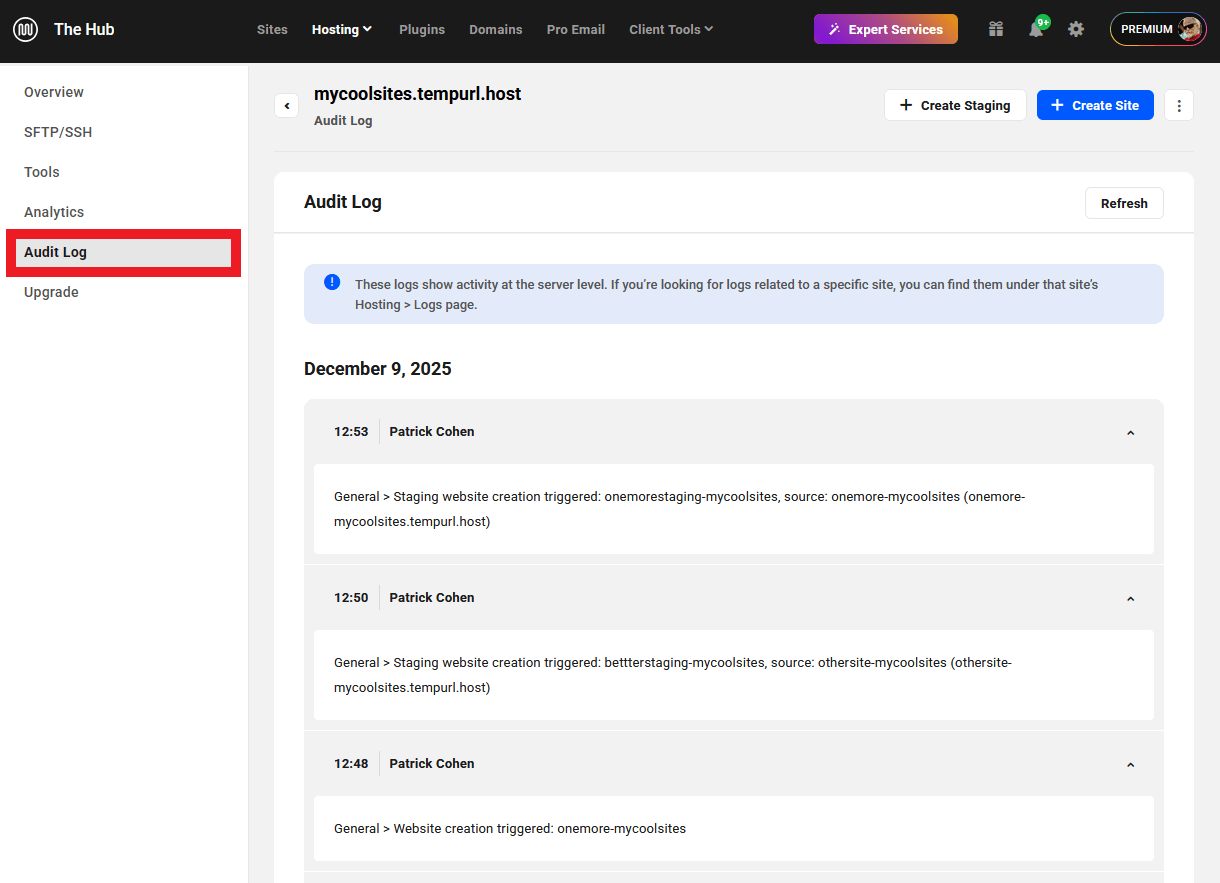Collapse the 12:50 Patrick Cohen log entry
This screenshot has height=883, width=1220.
(1131, 599)
